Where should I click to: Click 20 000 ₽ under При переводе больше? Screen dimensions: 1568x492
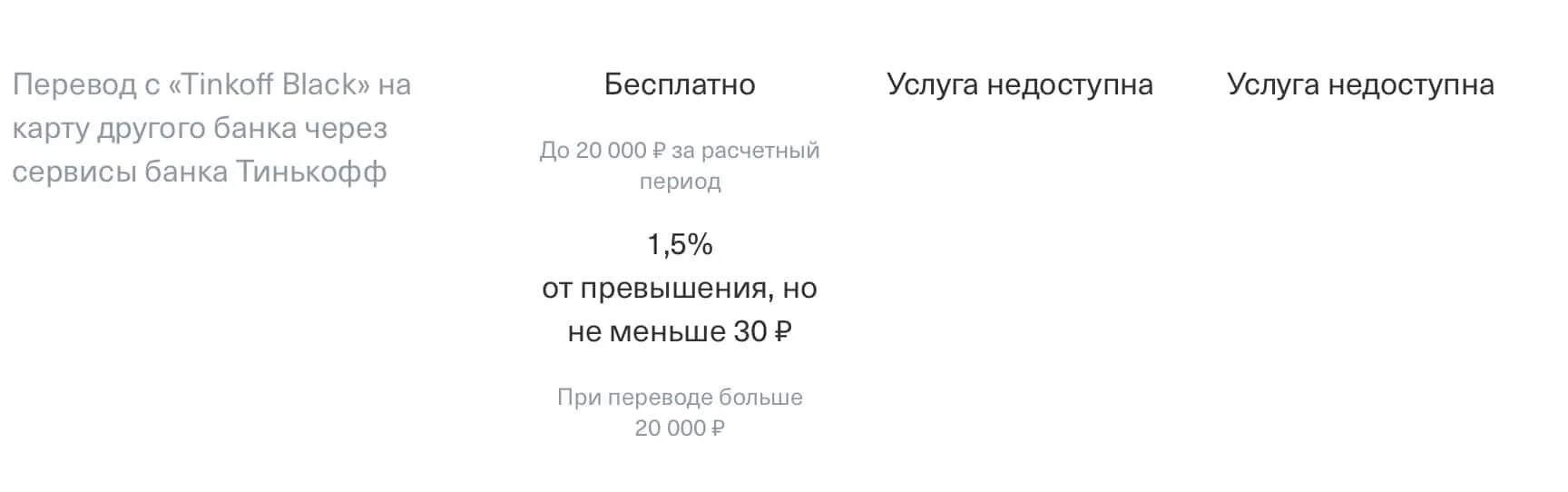[x=680, y=428]
